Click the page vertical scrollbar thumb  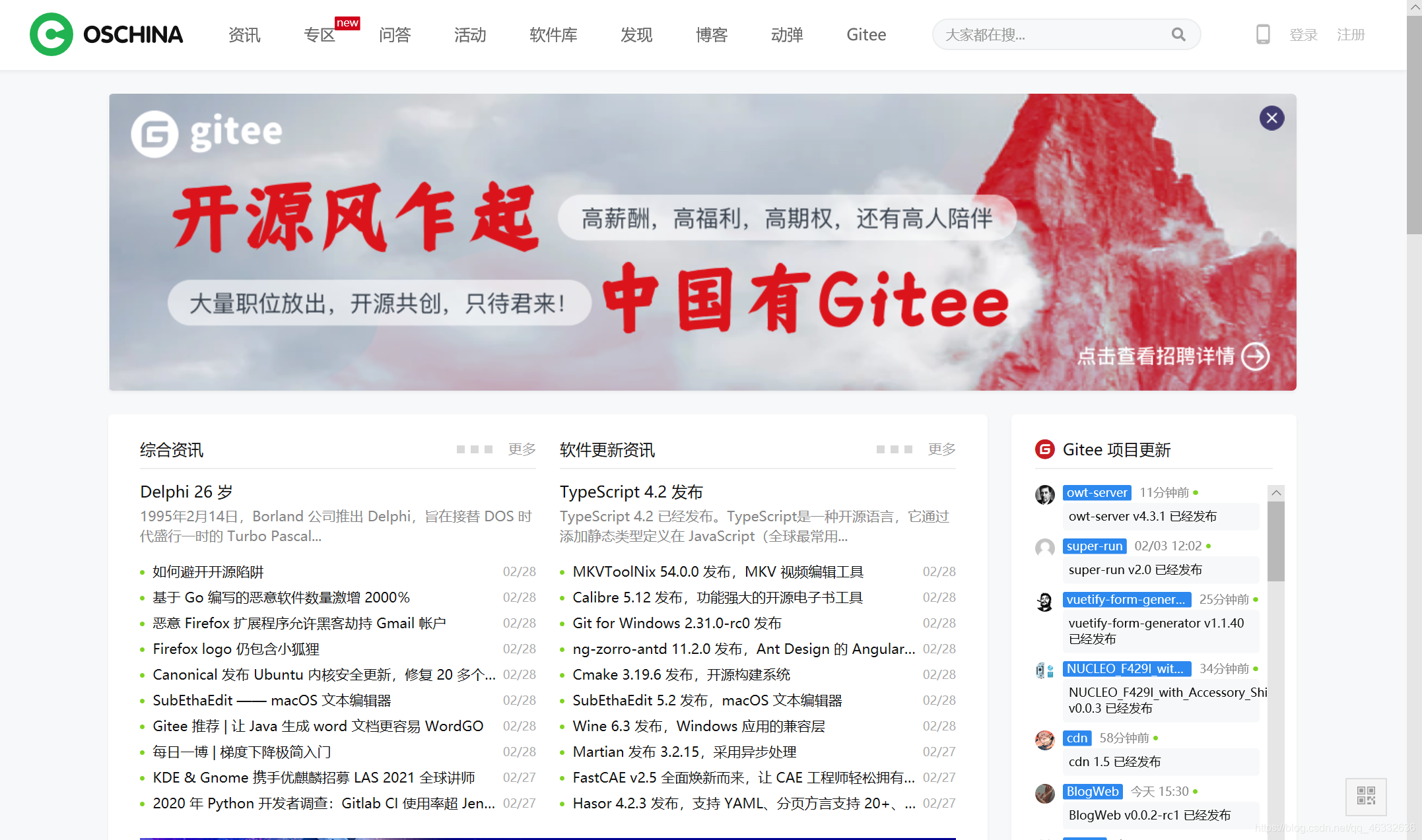point(1414,125)
